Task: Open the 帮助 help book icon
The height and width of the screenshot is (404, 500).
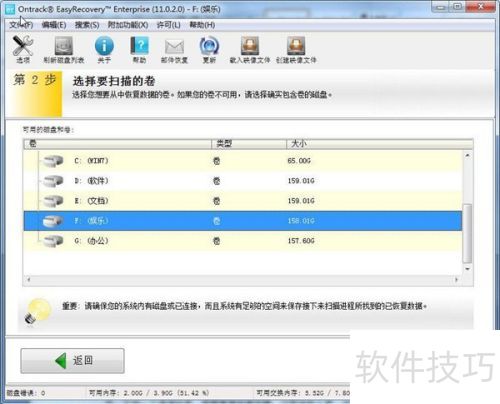Action: point(140,46)
